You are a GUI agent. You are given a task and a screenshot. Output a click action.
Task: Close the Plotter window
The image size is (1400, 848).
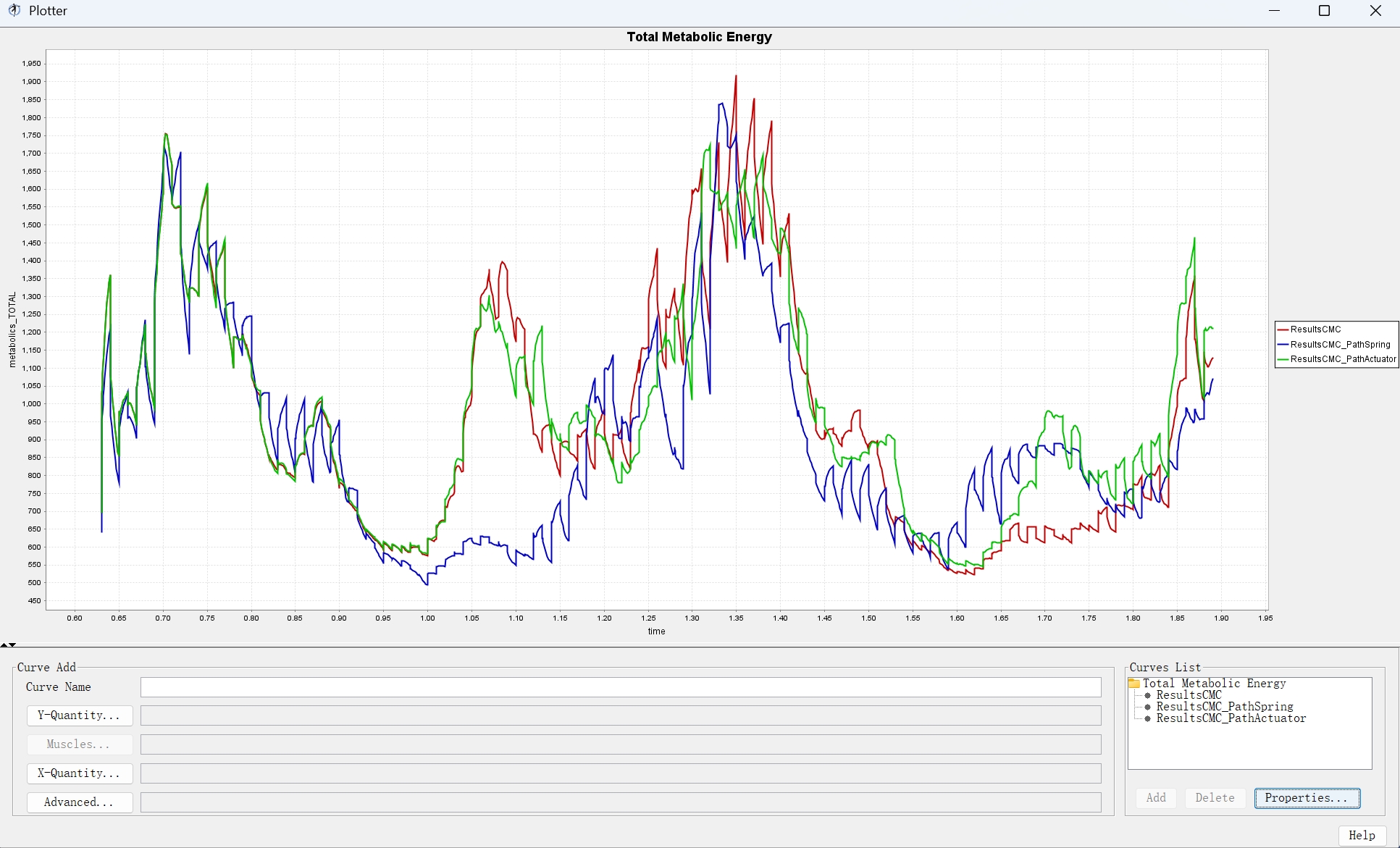click(1375, 11)
